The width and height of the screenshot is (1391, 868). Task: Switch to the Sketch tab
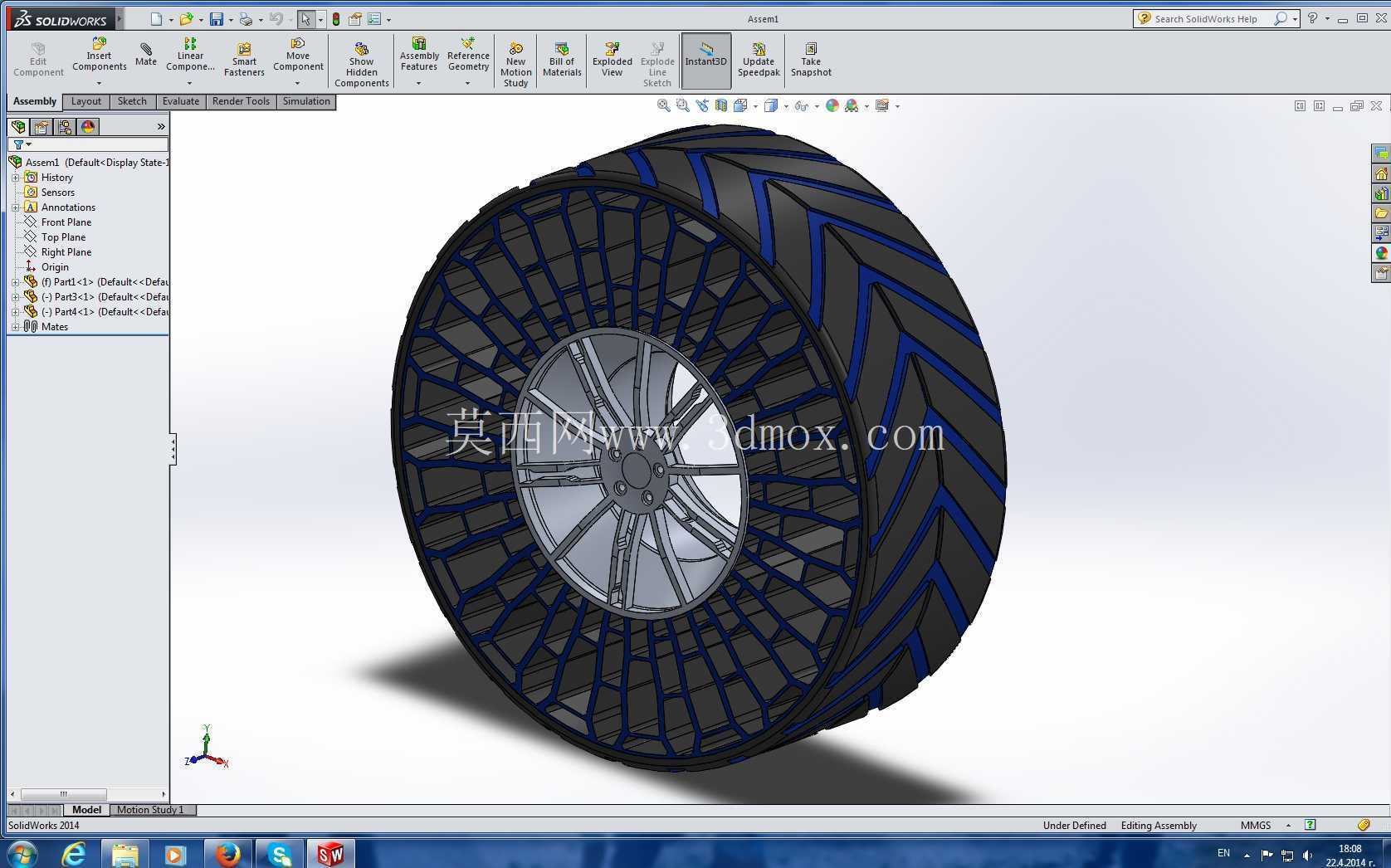(x=132, y=102)
